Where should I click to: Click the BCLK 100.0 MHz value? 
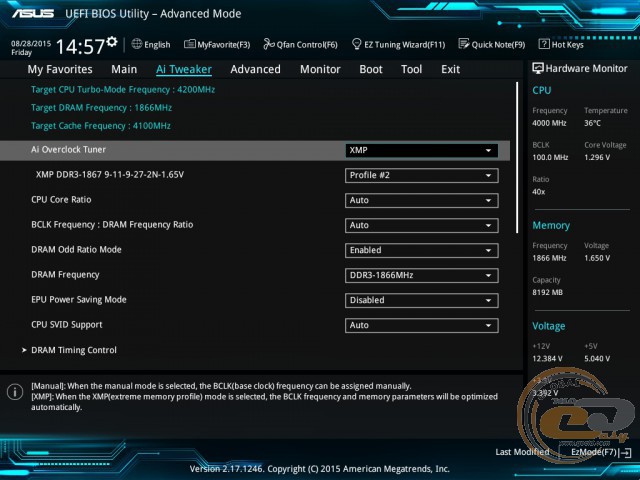click(x=550, y=157)
